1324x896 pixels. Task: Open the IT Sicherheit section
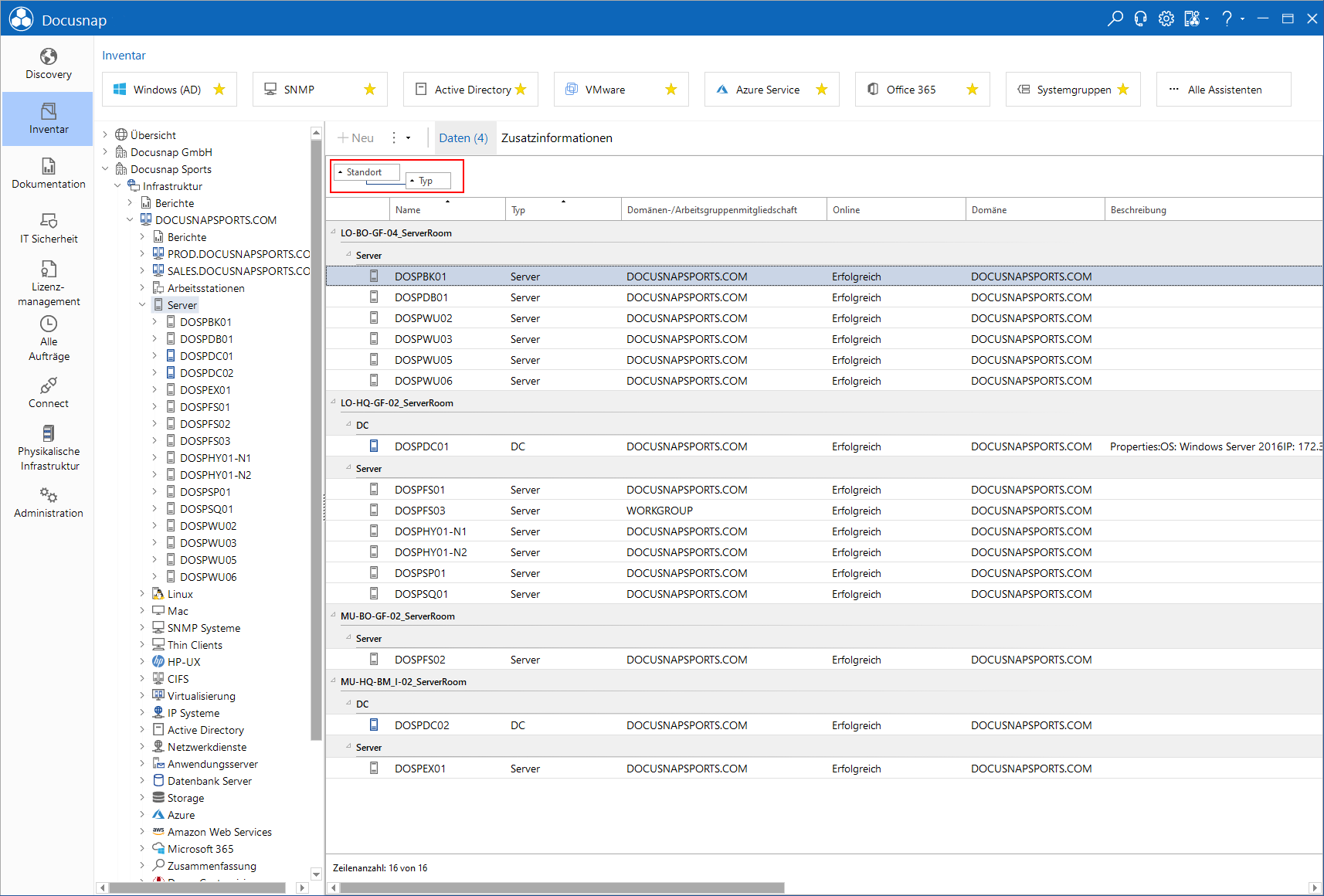coord(48,229)
